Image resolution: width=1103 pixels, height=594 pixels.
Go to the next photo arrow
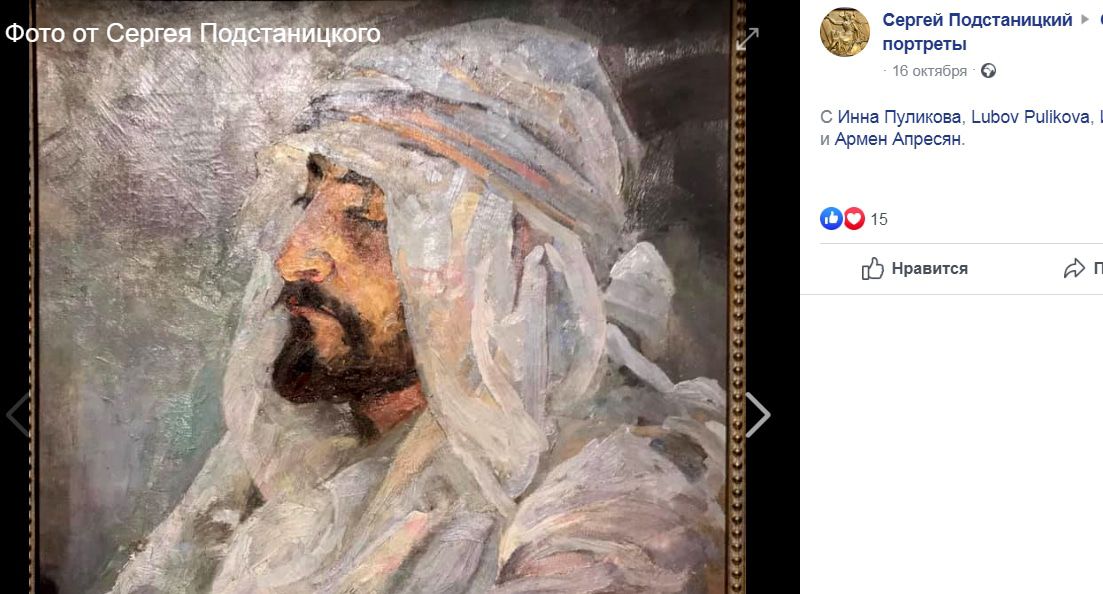758,415
